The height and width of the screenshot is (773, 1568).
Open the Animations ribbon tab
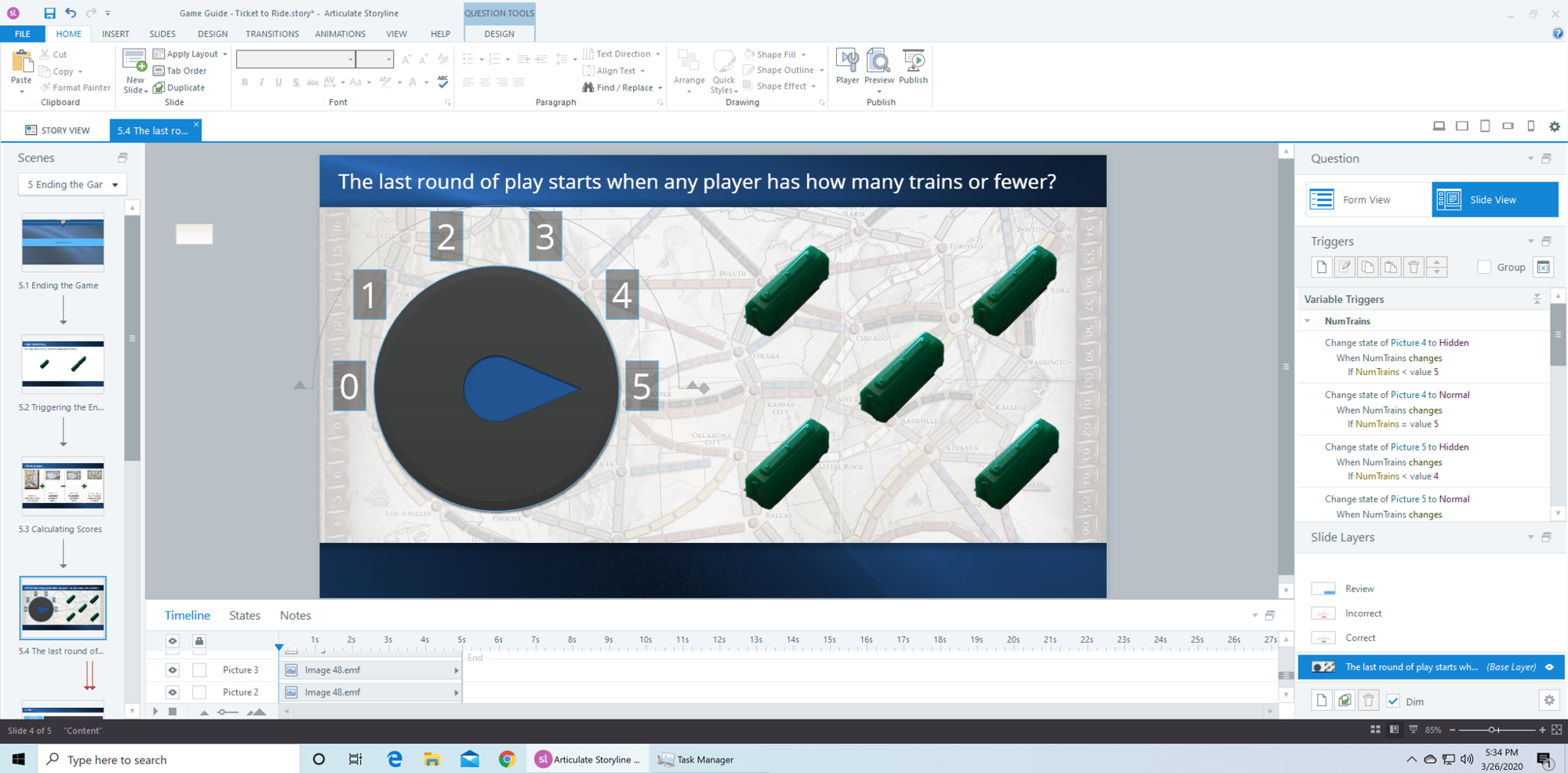tap(340, 34)
